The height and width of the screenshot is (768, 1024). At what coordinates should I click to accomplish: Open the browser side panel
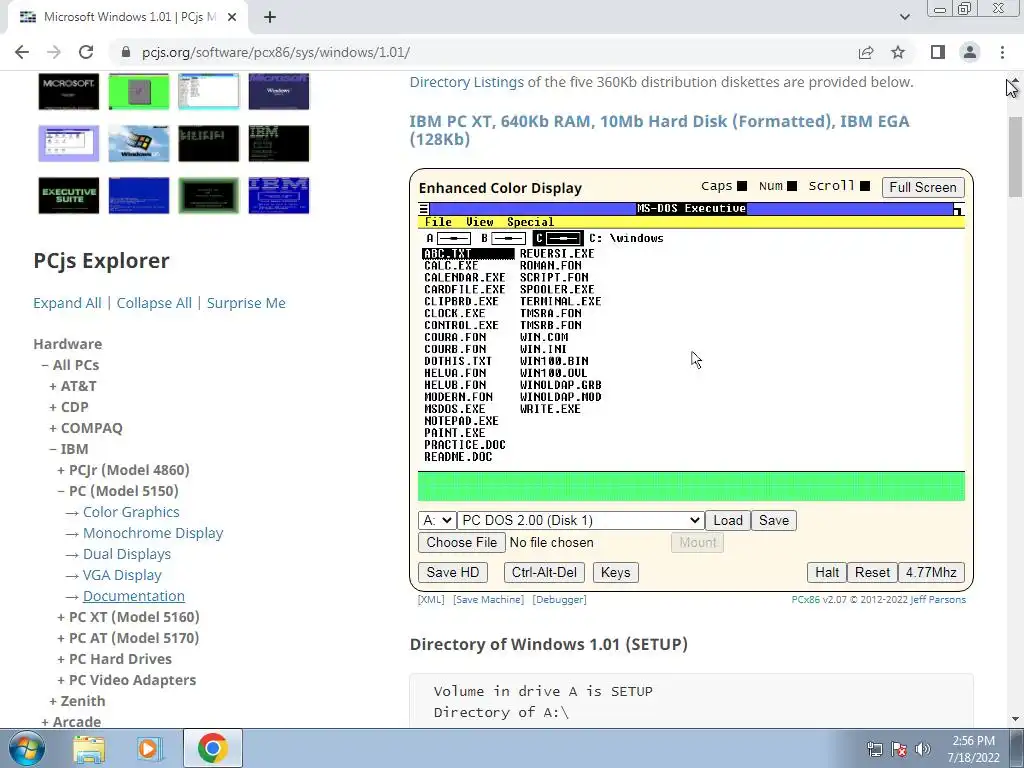938,52
